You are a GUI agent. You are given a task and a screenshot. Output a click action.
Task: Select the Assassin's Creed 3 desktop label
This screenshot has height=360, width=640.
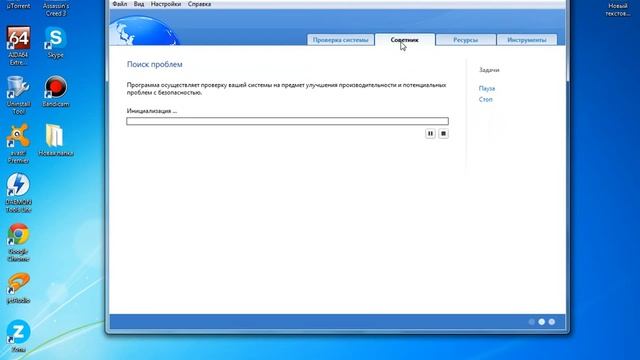tap(56, 9)
